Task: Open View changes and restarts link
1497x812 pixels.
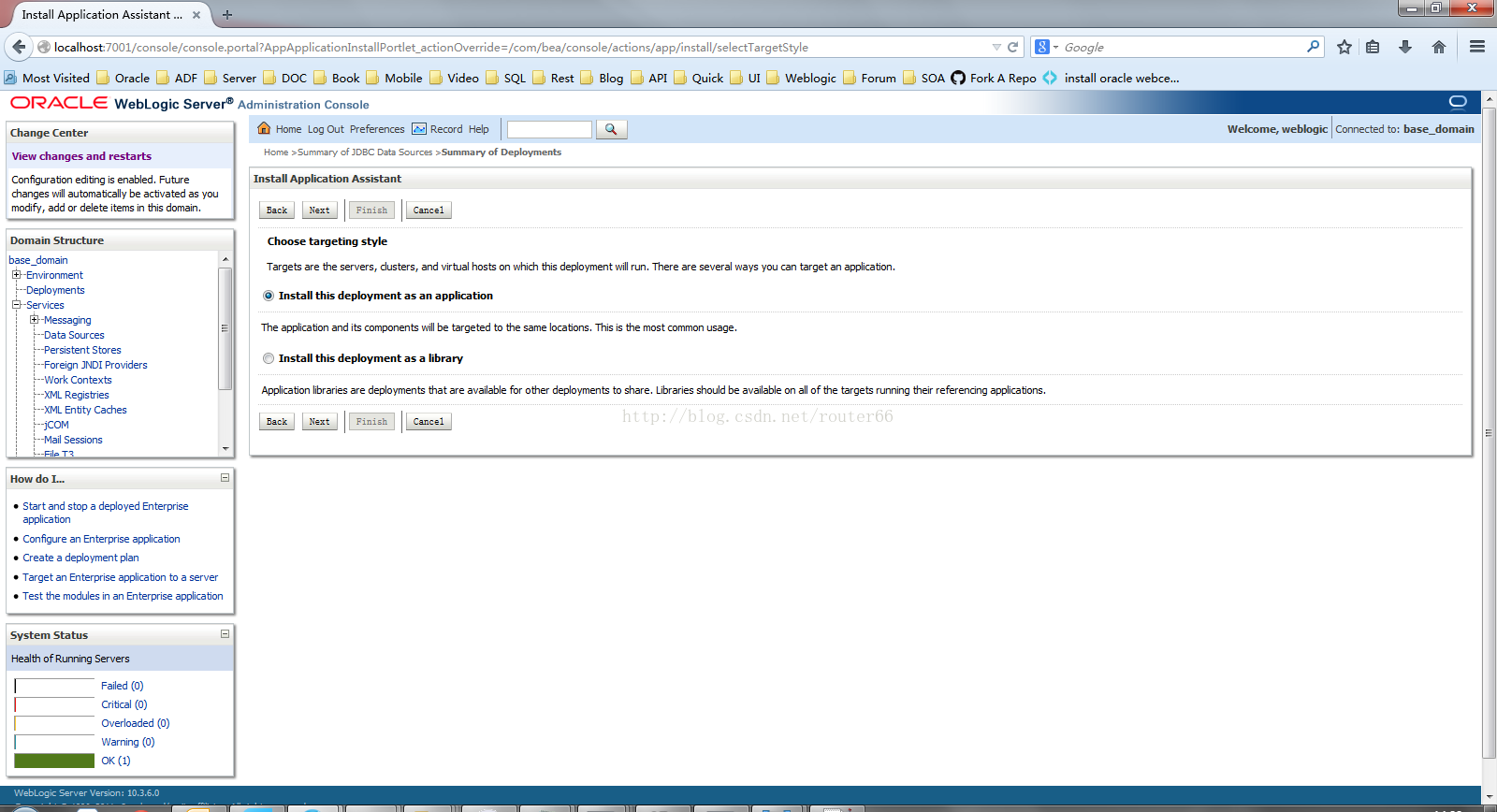Action: [81, 156]
